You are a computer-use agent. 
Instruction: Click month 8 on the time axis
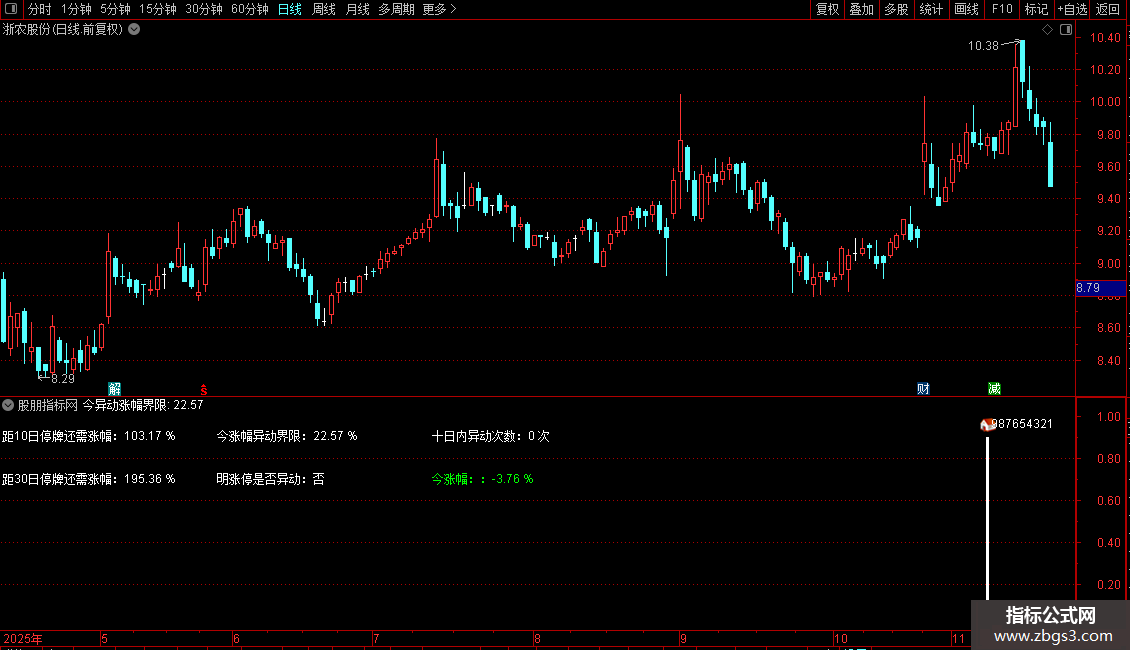[537, 638]
